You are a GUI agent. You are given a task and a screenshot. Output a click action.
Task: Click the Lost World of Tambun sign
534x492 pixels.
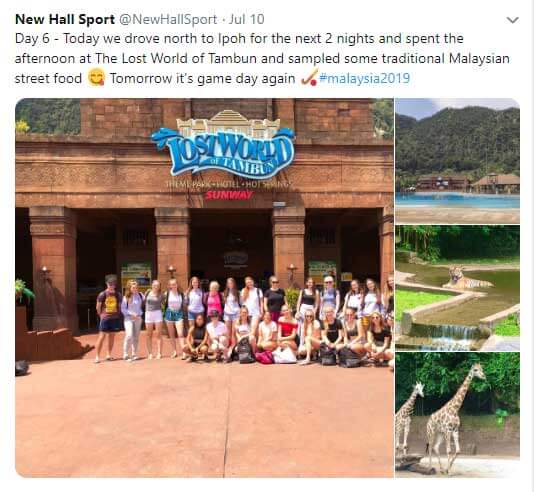click(223, 152)
